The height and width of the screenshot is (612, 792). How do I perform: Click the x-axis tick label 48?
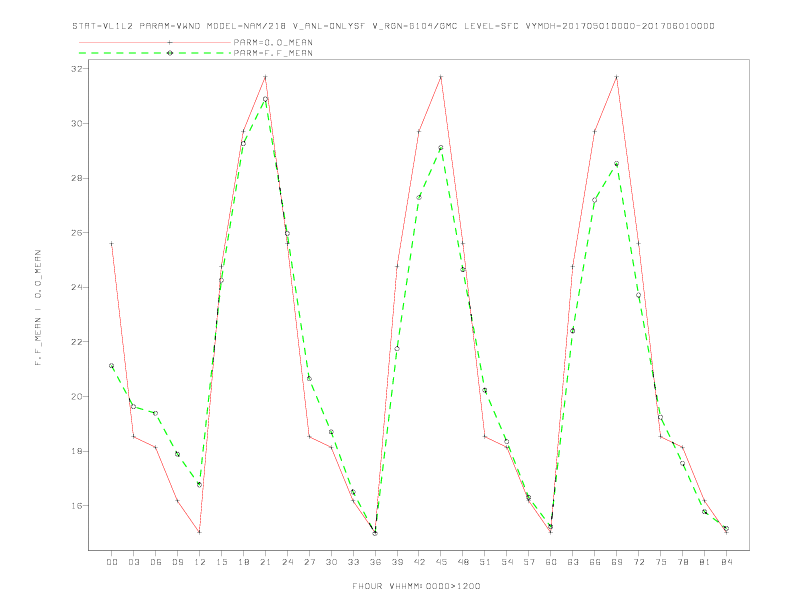coord(463,562)
